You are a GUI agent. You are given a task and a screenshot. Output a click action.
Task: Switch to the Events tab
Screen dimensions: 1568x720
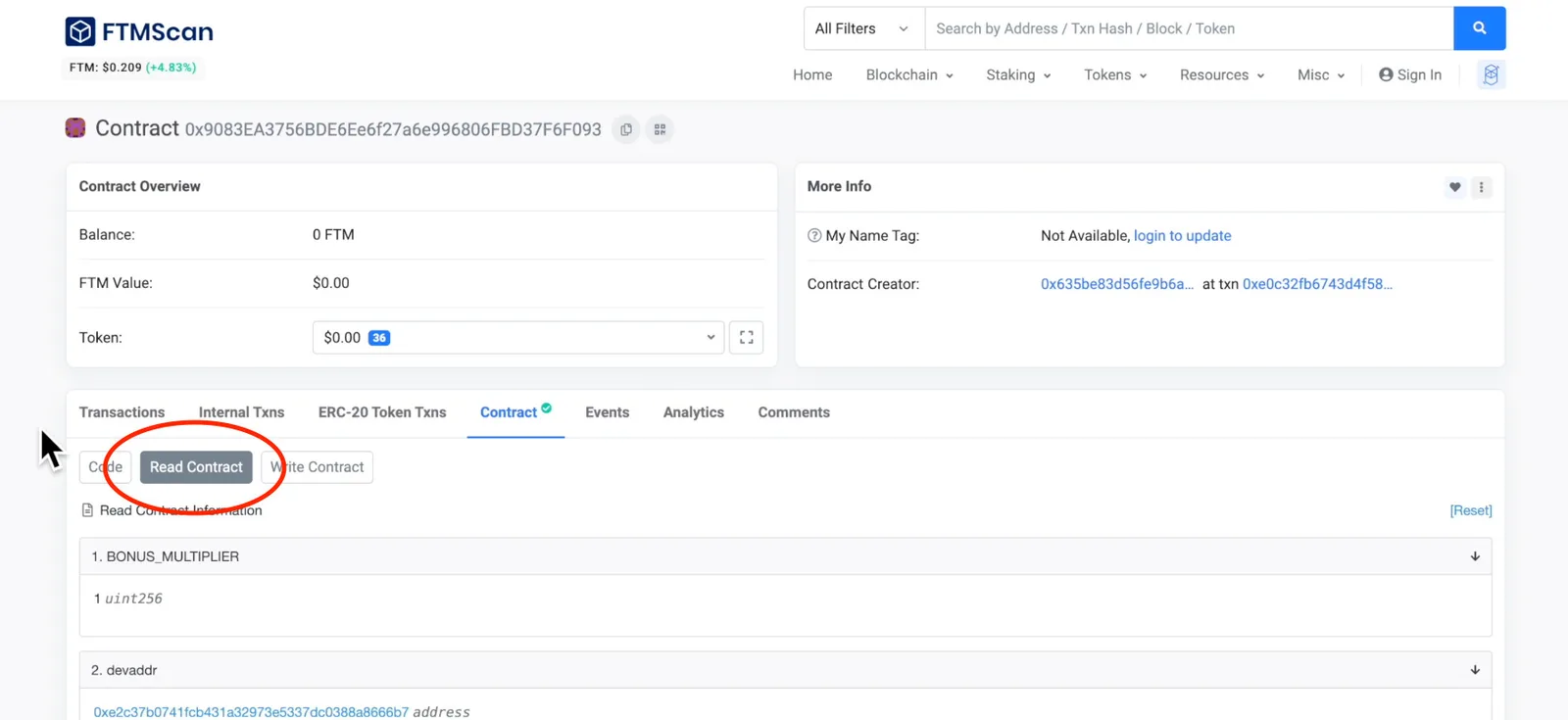coord(608,413)
